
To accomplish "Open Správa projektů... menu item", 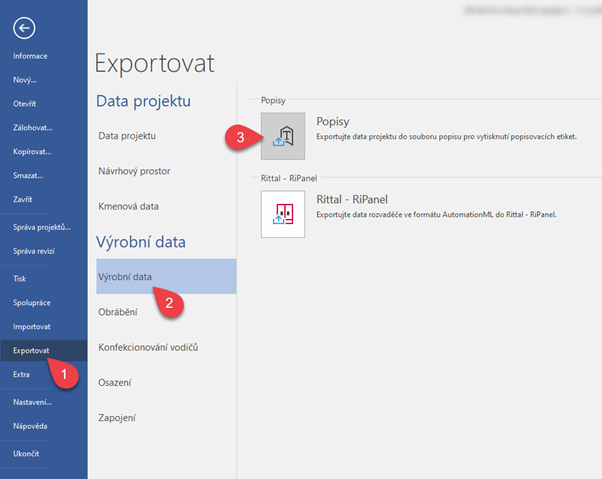I will coord(39,229).
